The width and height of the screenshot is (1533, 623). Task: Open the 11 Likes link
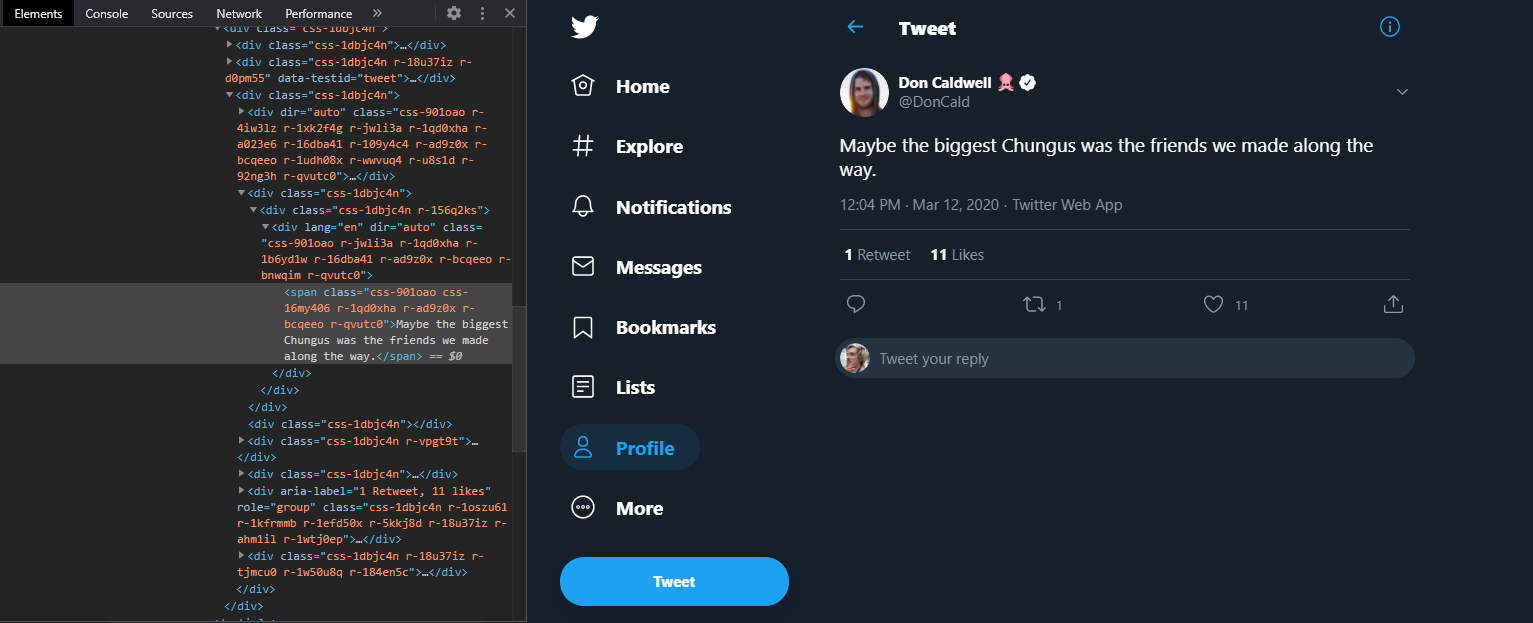[957, 255]
